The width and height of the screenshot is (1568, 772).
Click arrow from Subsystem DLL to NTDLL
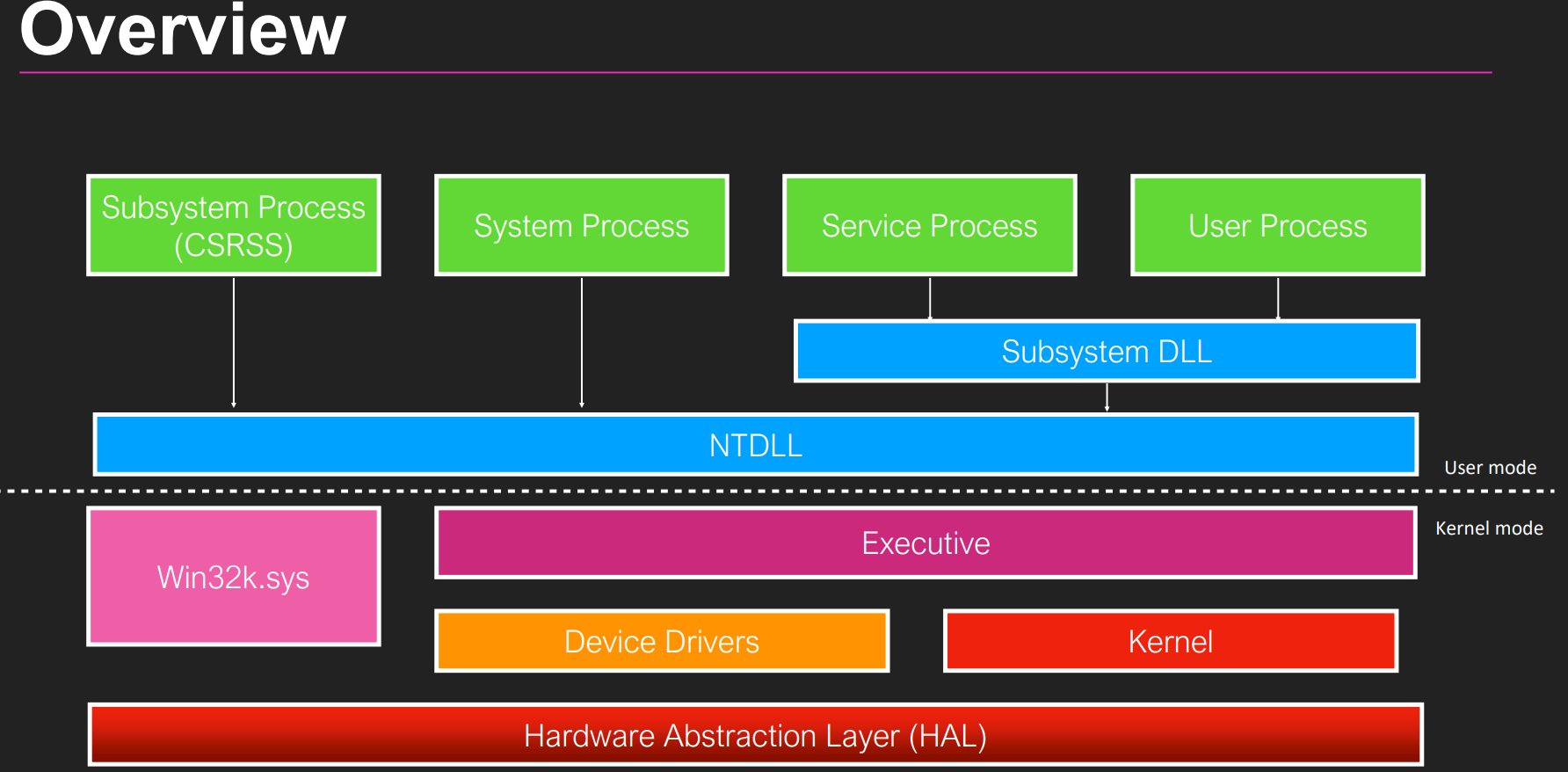click(1107, 397)
